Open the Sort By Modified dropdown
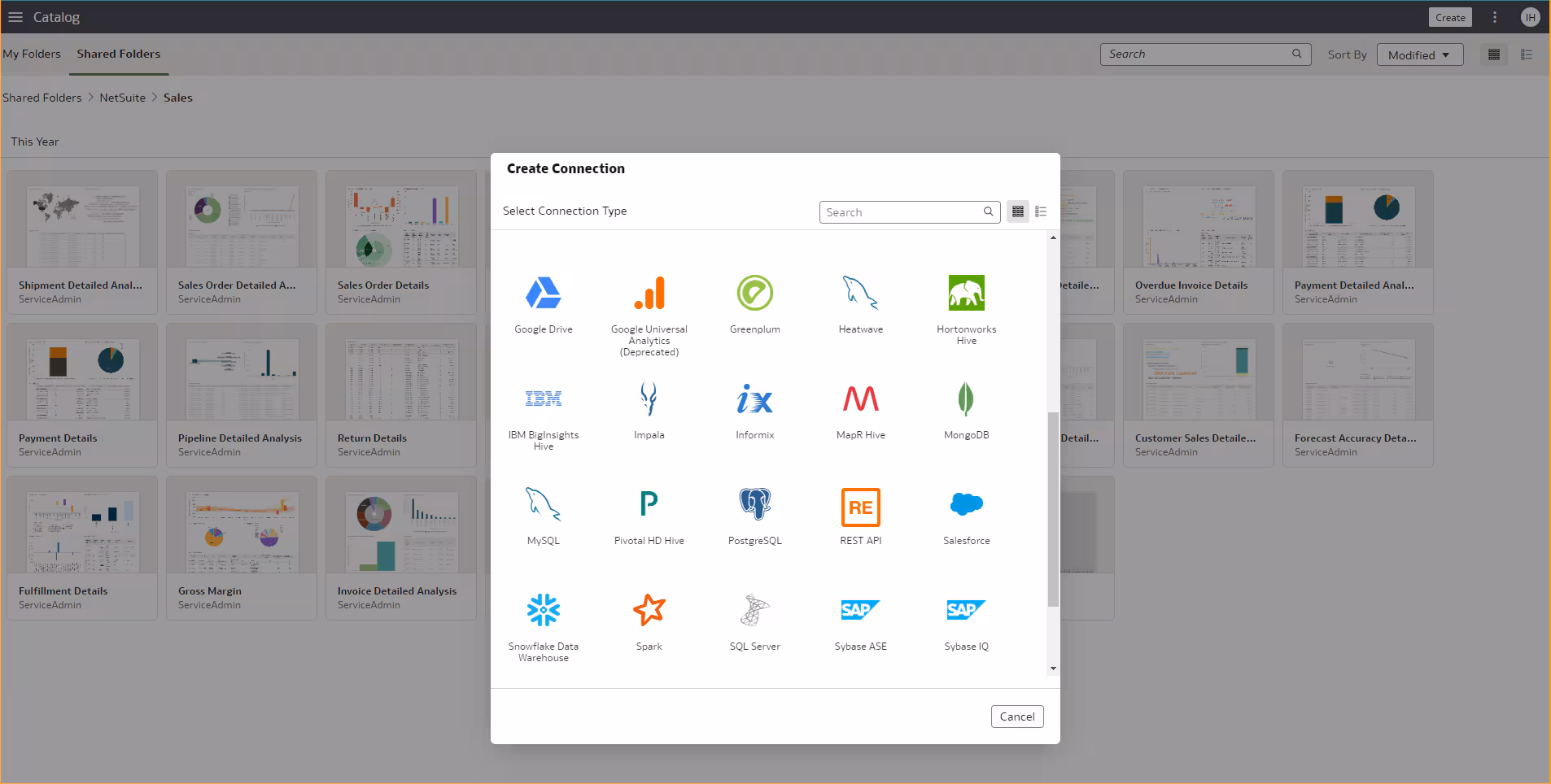Screen dimensions: 1551x784 point(1420,54)
